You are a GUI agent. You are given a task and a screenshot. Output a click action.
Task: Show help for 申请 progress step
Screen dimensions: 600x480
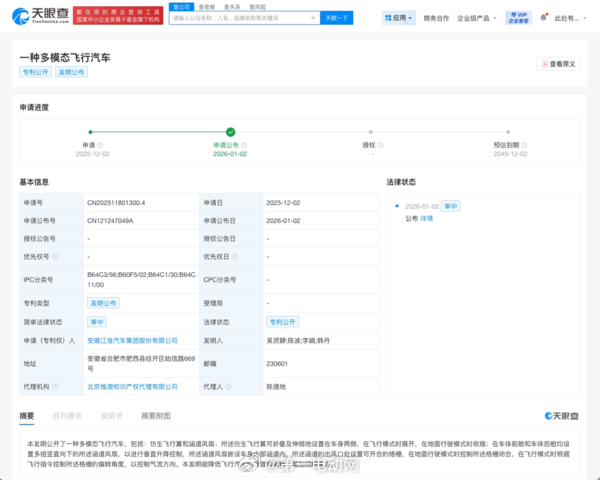100,145
